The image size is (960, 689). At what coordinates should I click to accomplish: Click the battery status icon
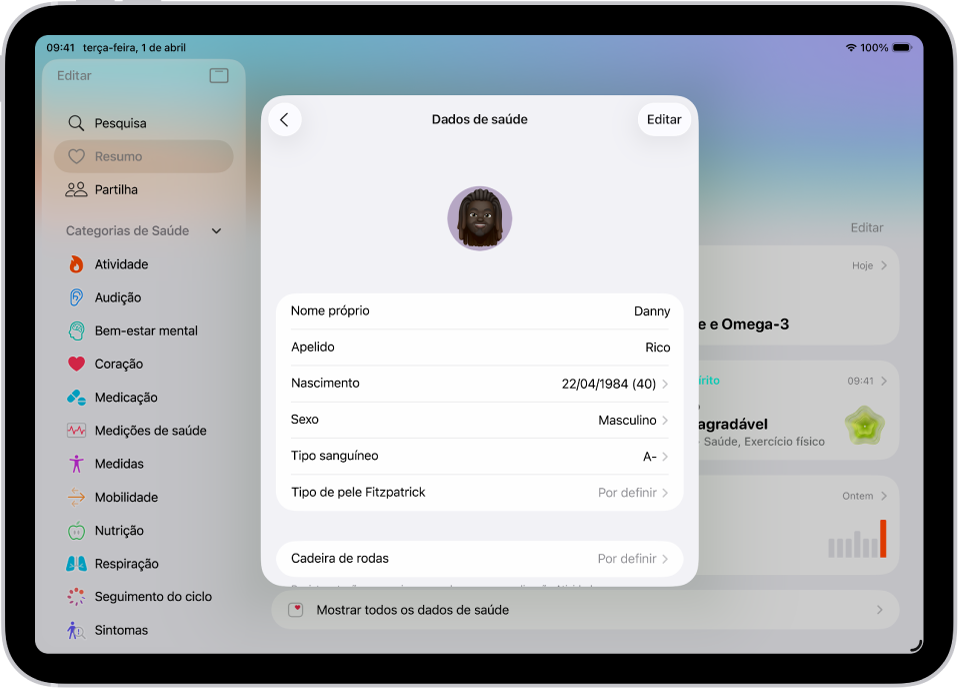902,47
